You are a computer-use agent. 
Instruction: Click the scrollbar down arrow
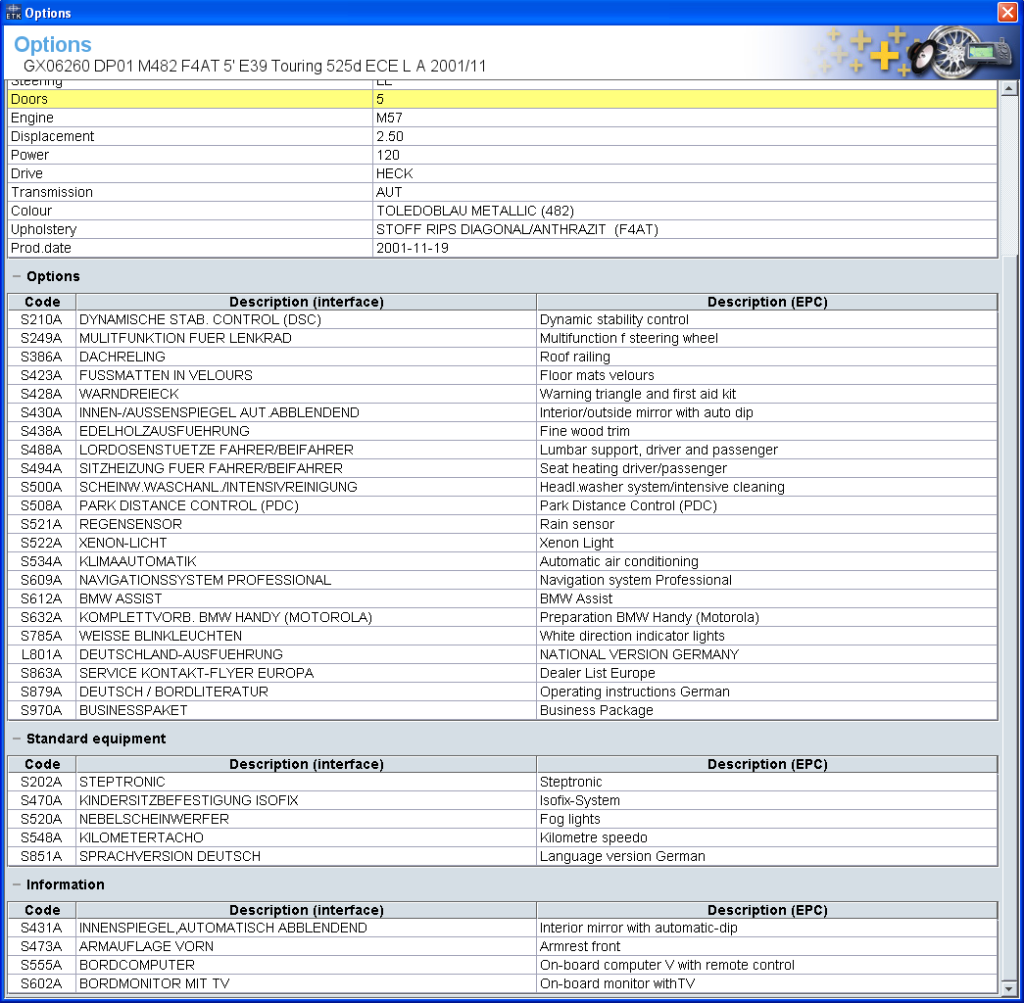[x=1008, y=987]
